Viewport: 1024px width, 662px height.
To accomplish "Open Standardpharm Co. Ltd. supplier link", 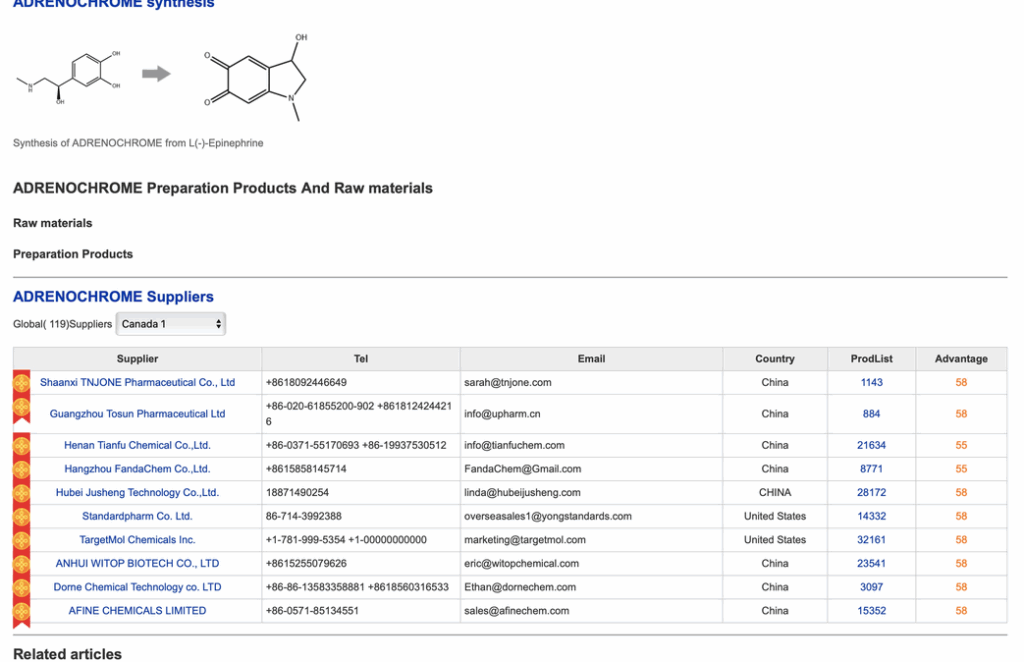I will click(x=137, y=516).
